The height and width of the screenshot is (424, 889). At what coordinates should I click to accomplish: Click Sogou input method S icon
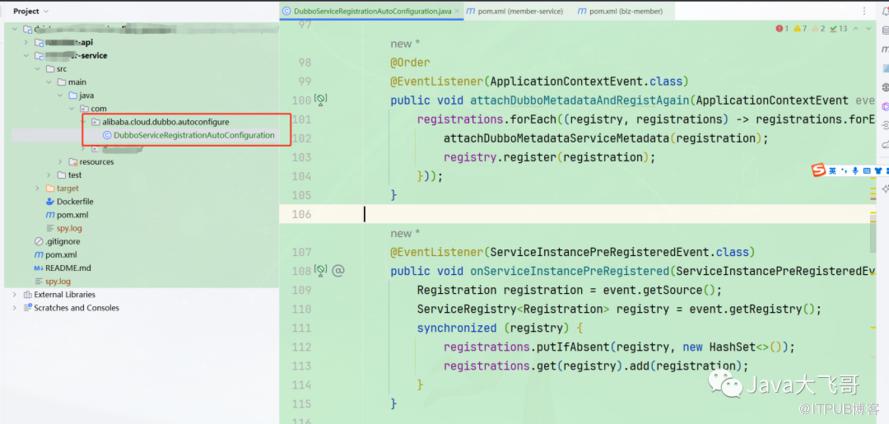coord(817,170)
